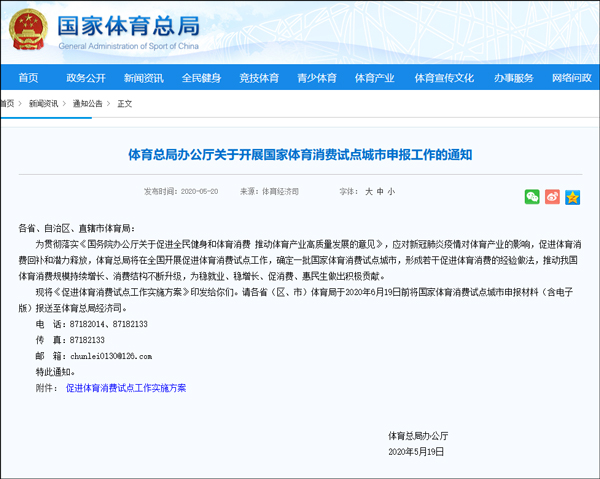
Task: Open the 新闻资讯 navigation item
Action: 143,78
